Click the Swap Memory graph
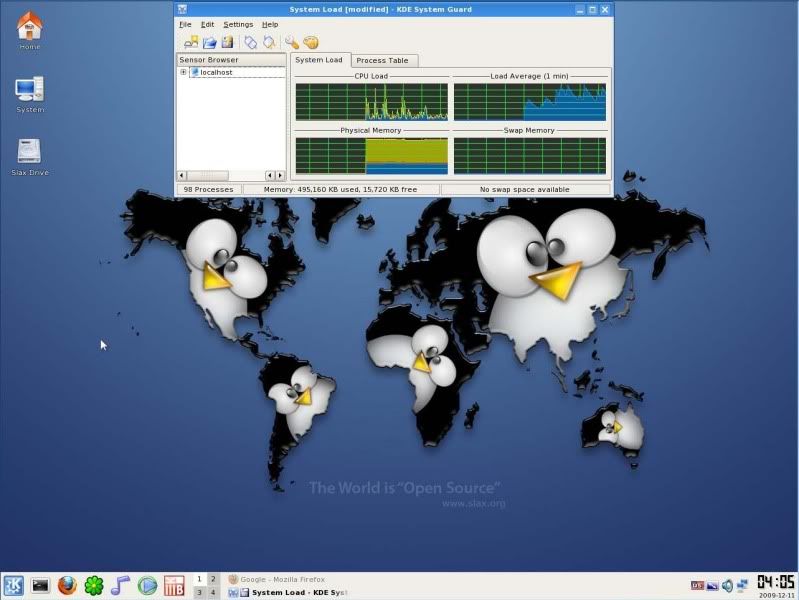The height and width of the screenshot is (600, 799). click(x=530, y=156)
